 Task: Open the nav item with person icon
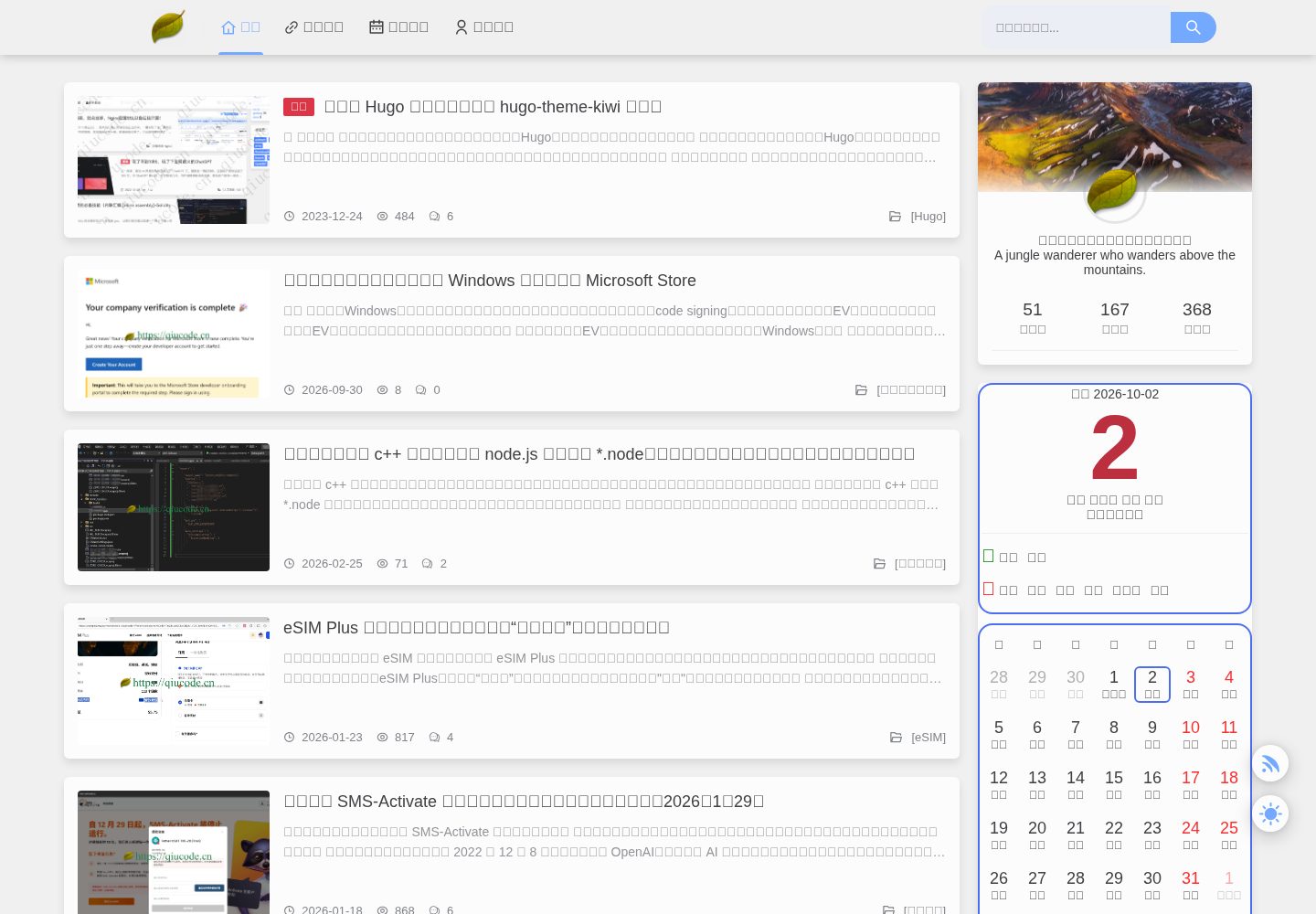483,27
